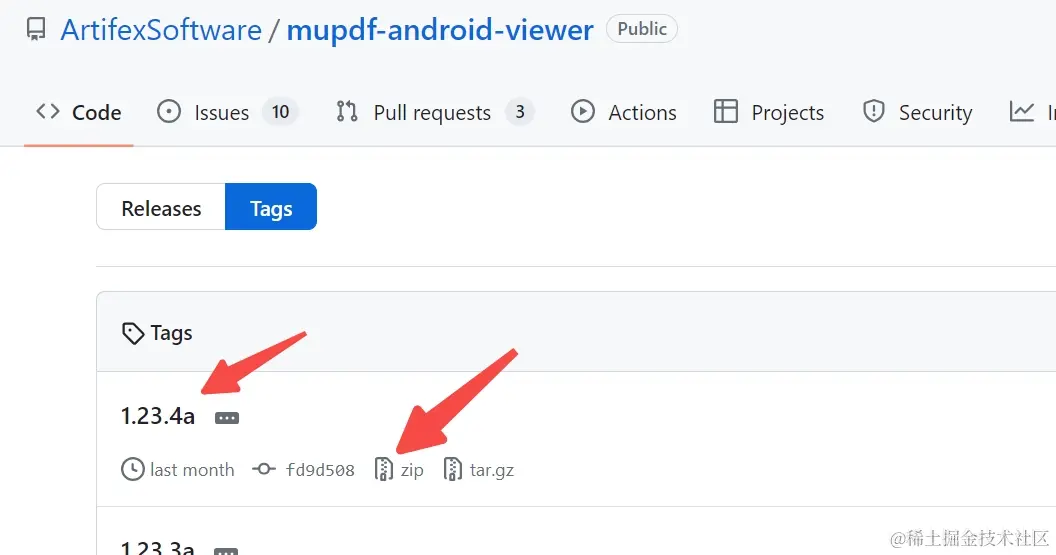This screenshot has width=1056, height=555.
Task: Click the Pull requests branch icon
Action: [x=347, y=111]
